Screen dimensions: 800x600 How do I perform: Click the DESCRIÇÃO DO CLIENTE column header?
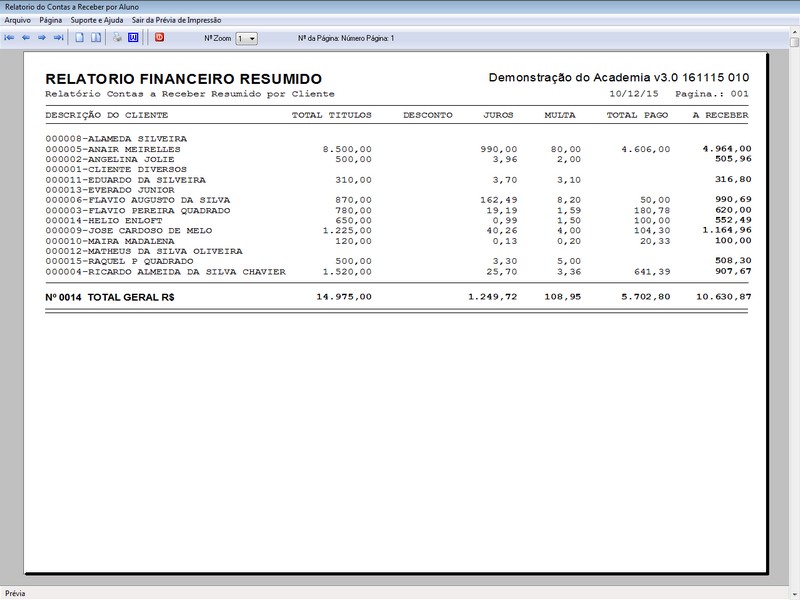pos(107,115)
